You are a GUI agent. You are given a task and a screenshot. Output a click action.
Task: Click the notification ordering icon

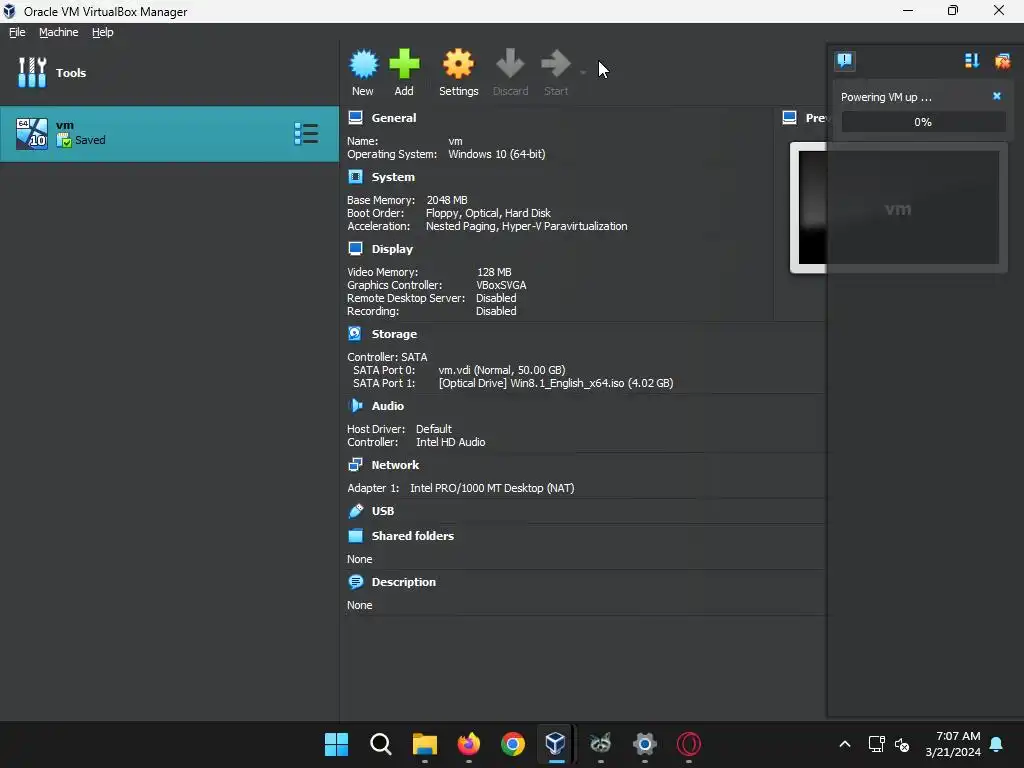(972, 61)
